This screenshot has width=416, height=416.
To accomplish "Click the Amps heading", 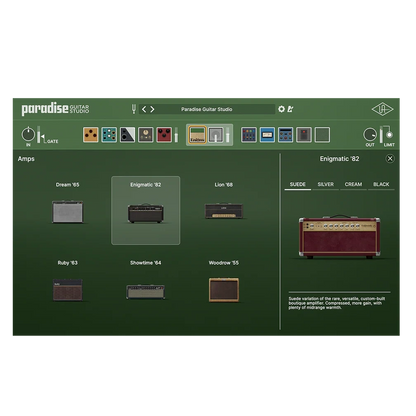I will point(26,159).
